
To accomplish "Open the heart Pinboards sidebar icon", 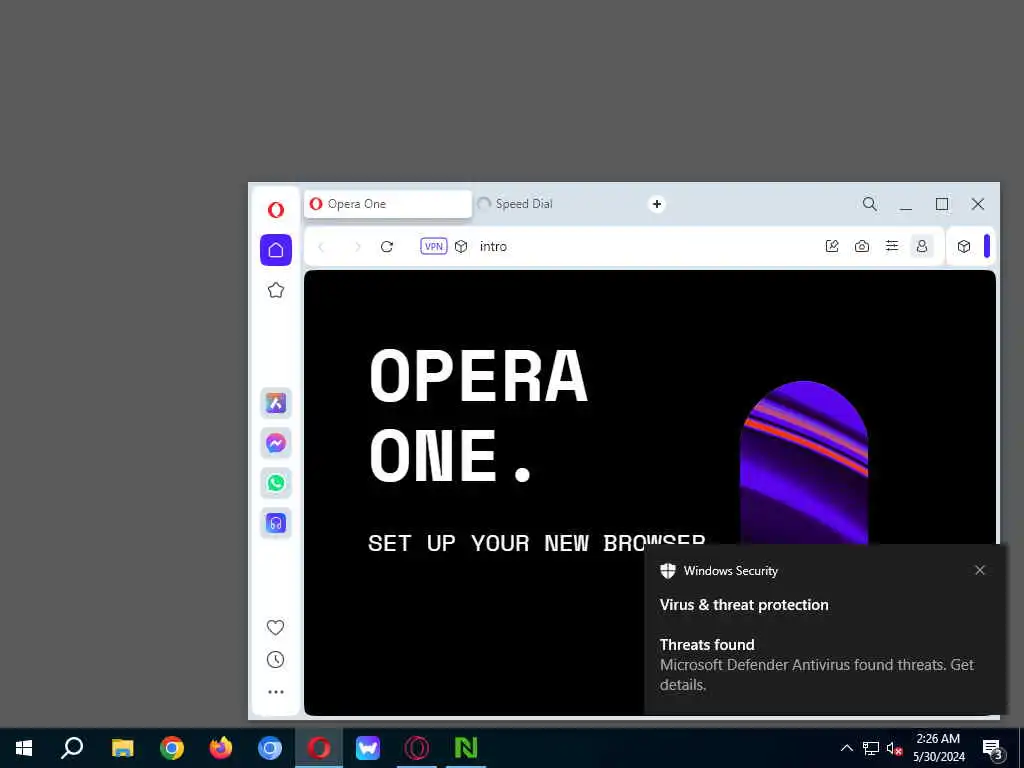I will tap(276, 627).
